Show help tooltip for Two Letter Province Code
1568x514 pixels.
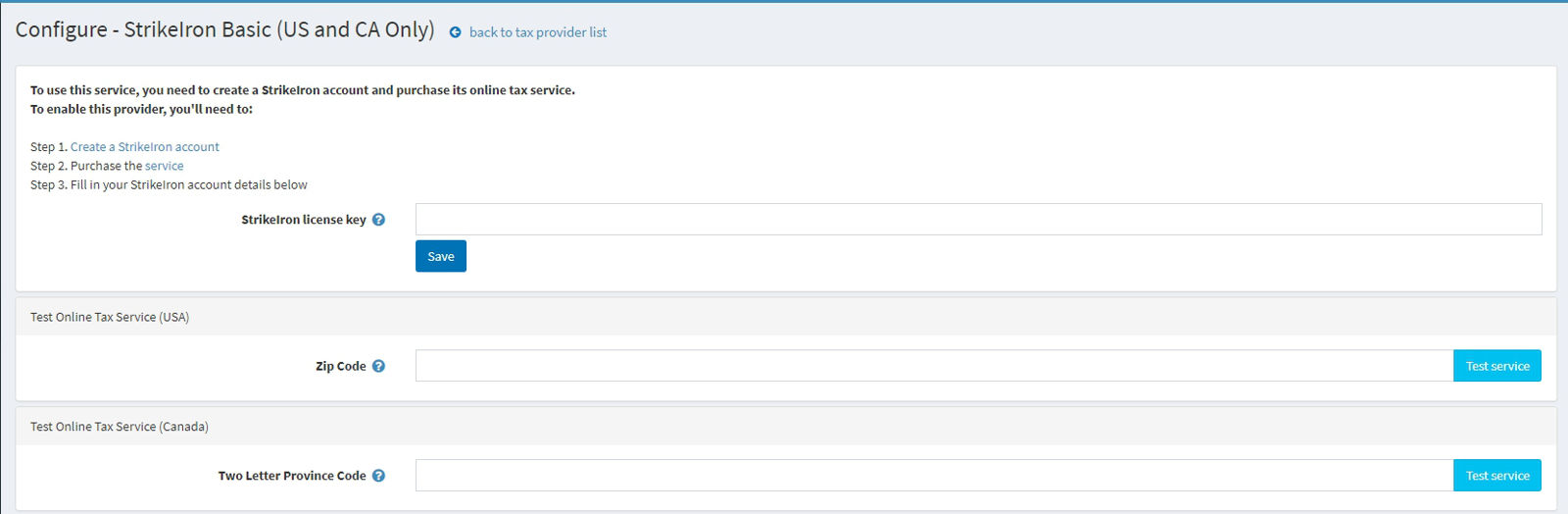point(378,476)
